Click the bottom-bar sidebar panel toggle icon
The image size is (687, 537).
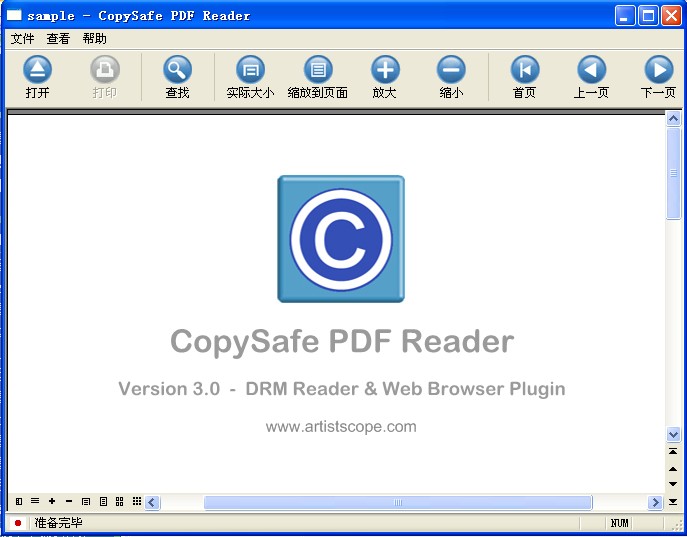pos(19,501)
